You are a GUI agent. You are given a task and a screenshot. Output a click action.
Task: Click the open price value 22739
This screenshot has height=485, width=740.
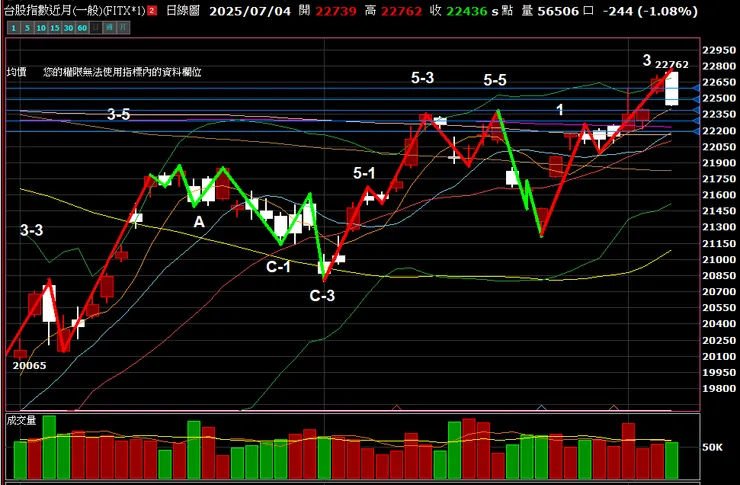(336, 11)
